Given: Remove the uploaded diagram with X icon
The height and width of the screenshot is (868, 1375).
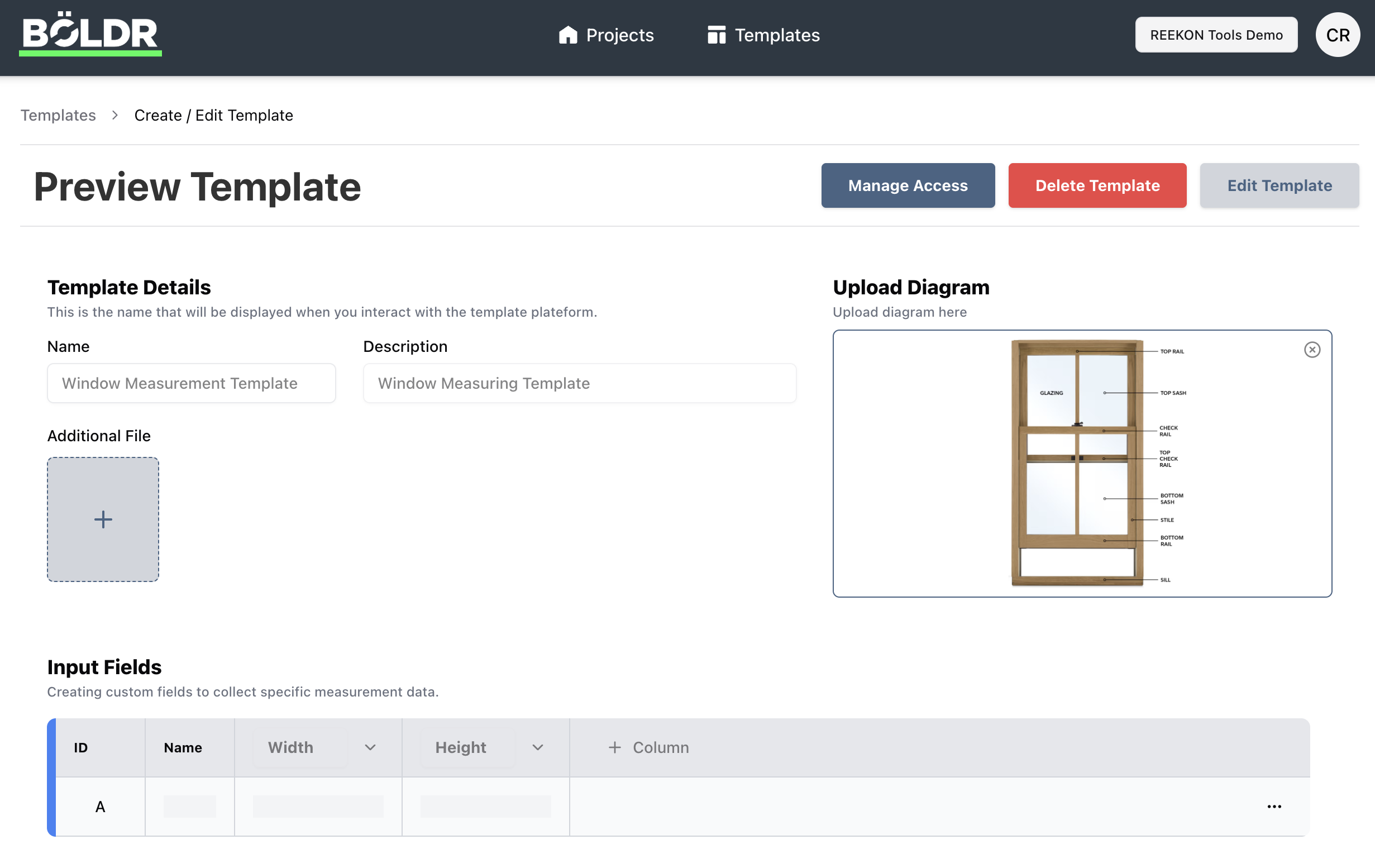Looking at the screenshot, I should tap(1312, 350).
